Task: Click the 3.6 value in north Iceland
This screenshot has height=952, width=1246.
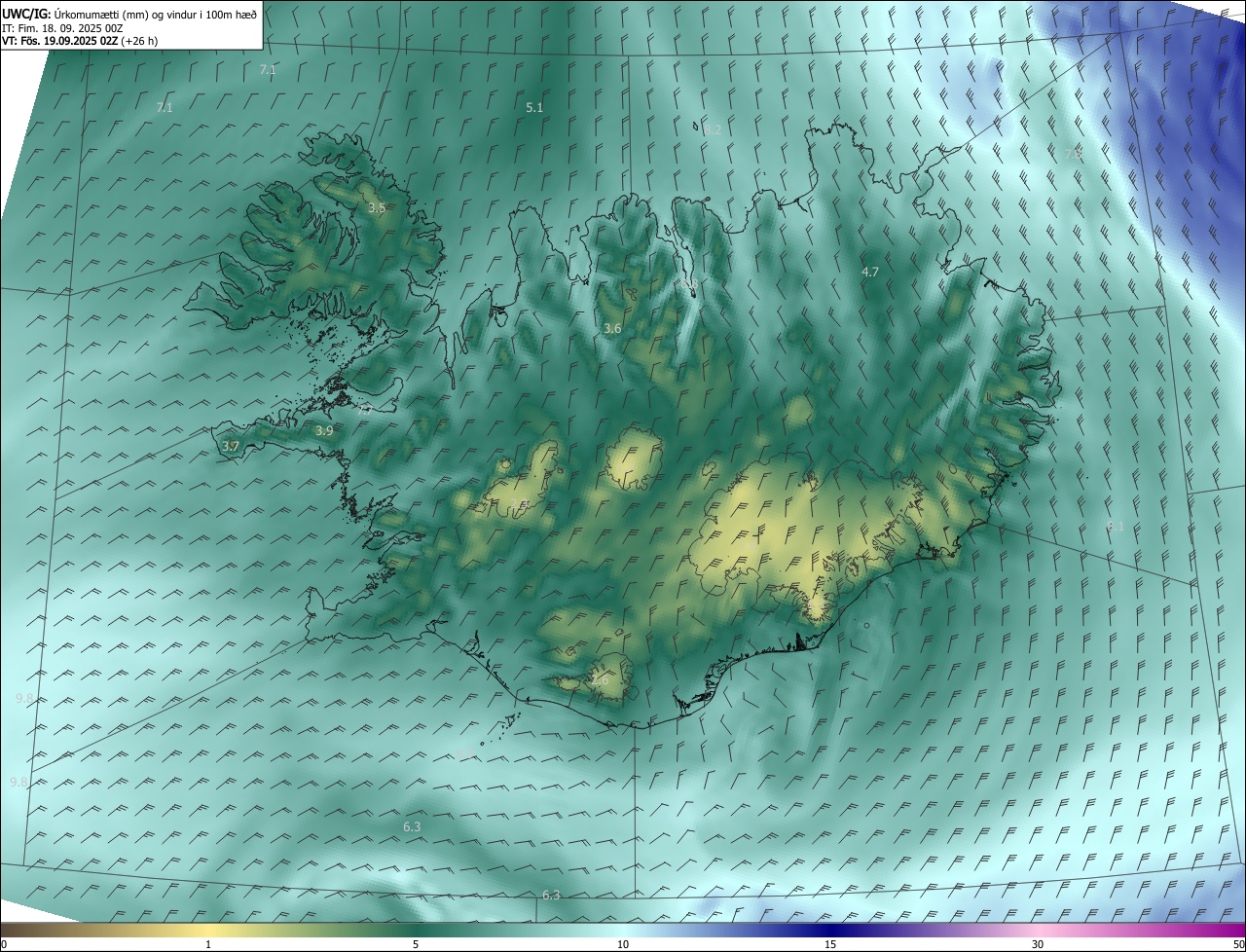Action: [612, 329]
